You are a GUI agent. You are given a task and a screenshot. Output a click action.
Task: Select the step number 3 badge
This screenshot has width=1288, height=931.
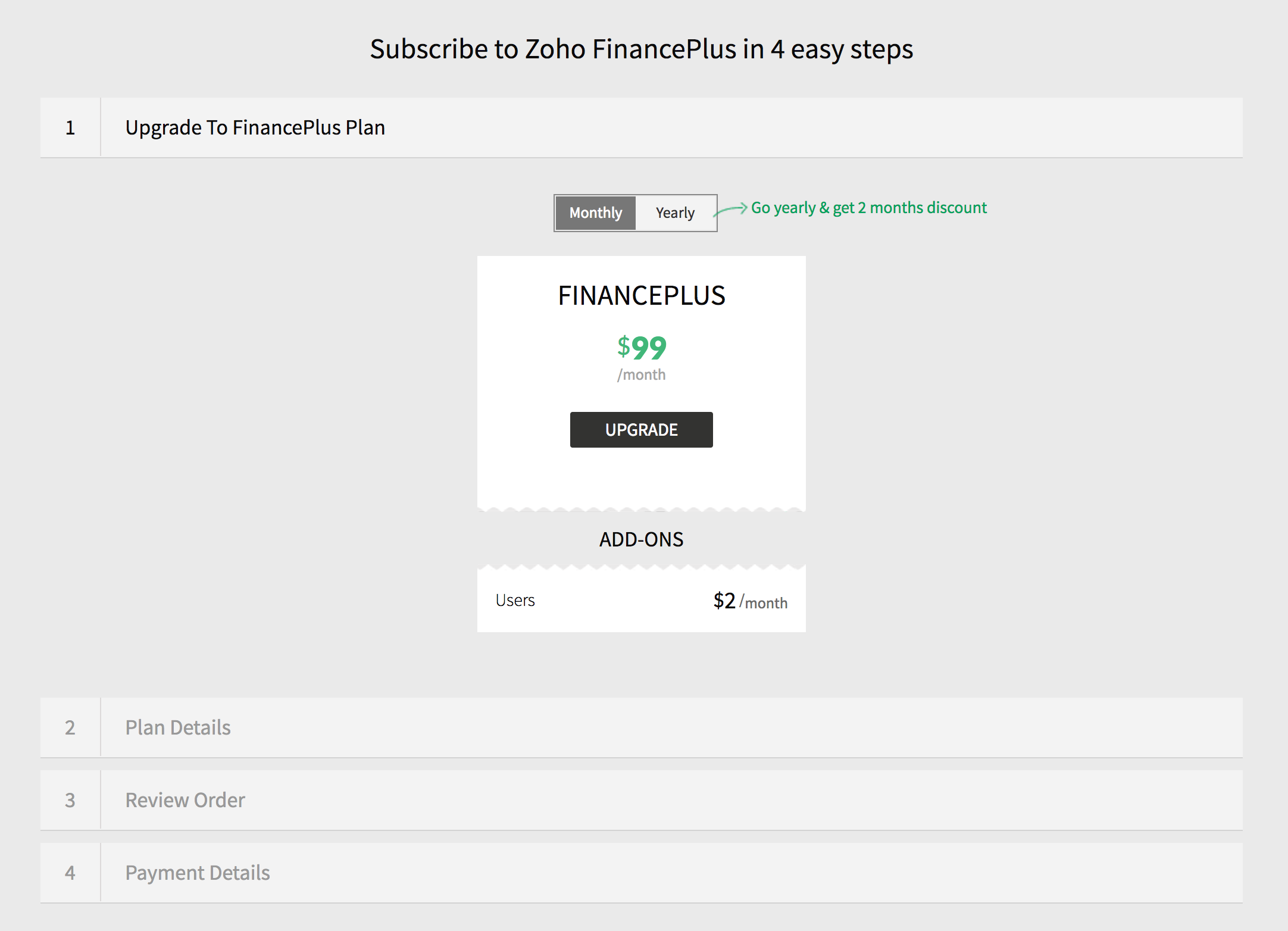(x=70, y=800)
